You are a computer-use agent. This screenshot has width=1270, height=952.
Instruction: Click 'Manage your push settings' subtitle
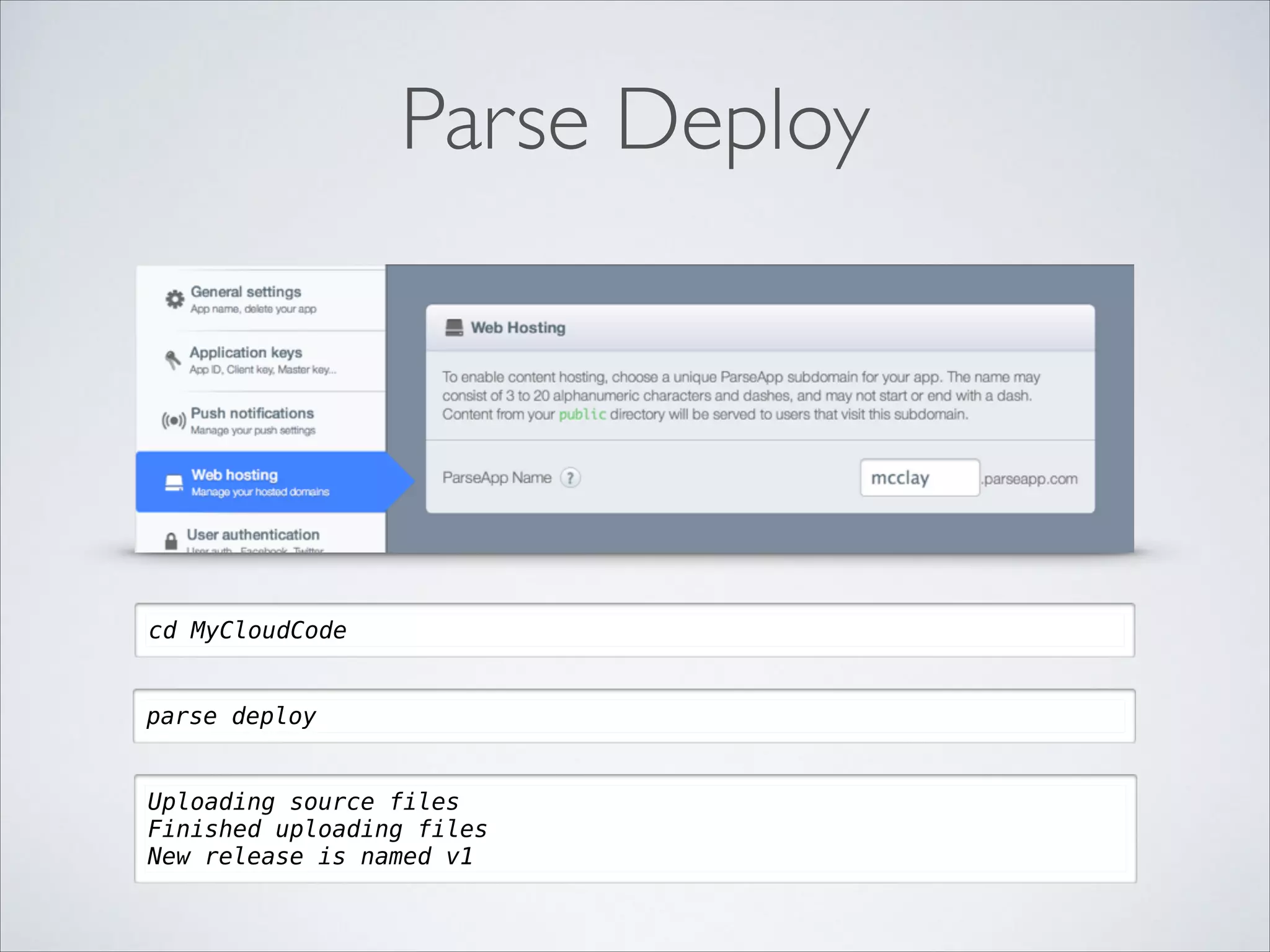click(253, 430)
